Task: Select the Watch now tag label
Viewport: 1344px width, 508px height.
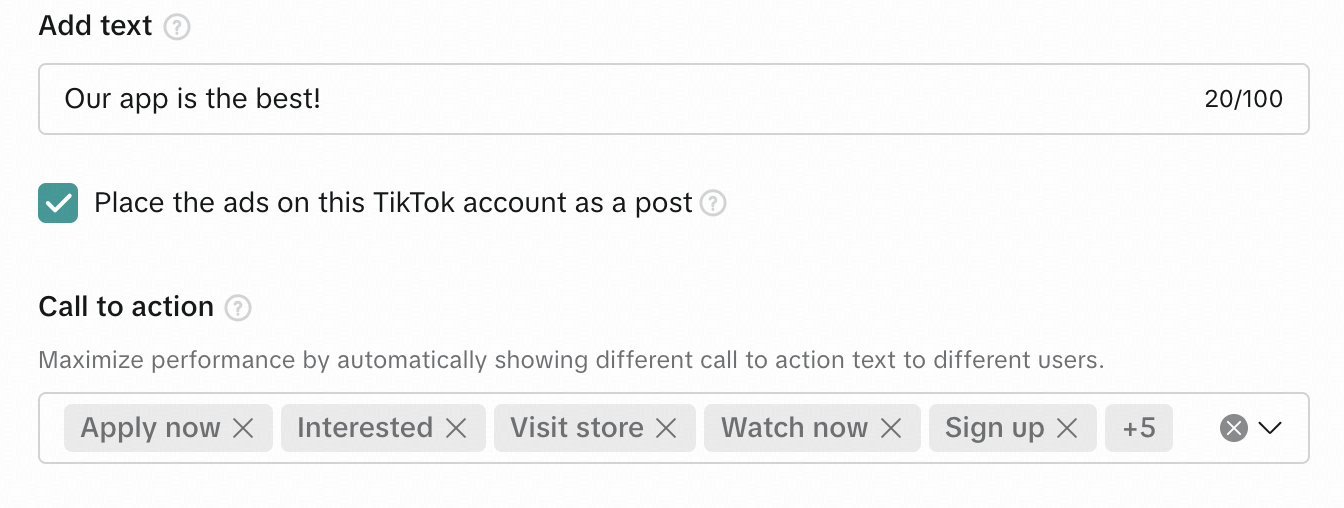Action: click(794, 428)
